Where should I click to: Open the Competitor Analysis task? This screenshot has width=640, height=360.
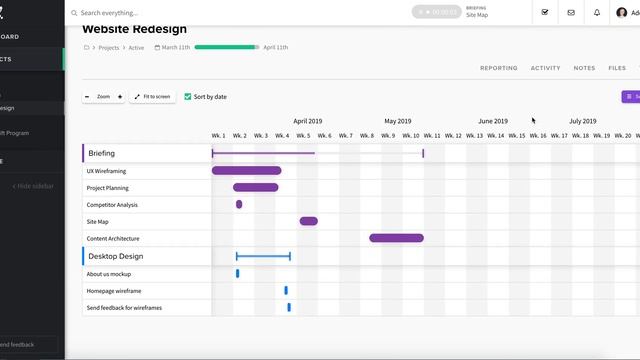coord(112,205)
